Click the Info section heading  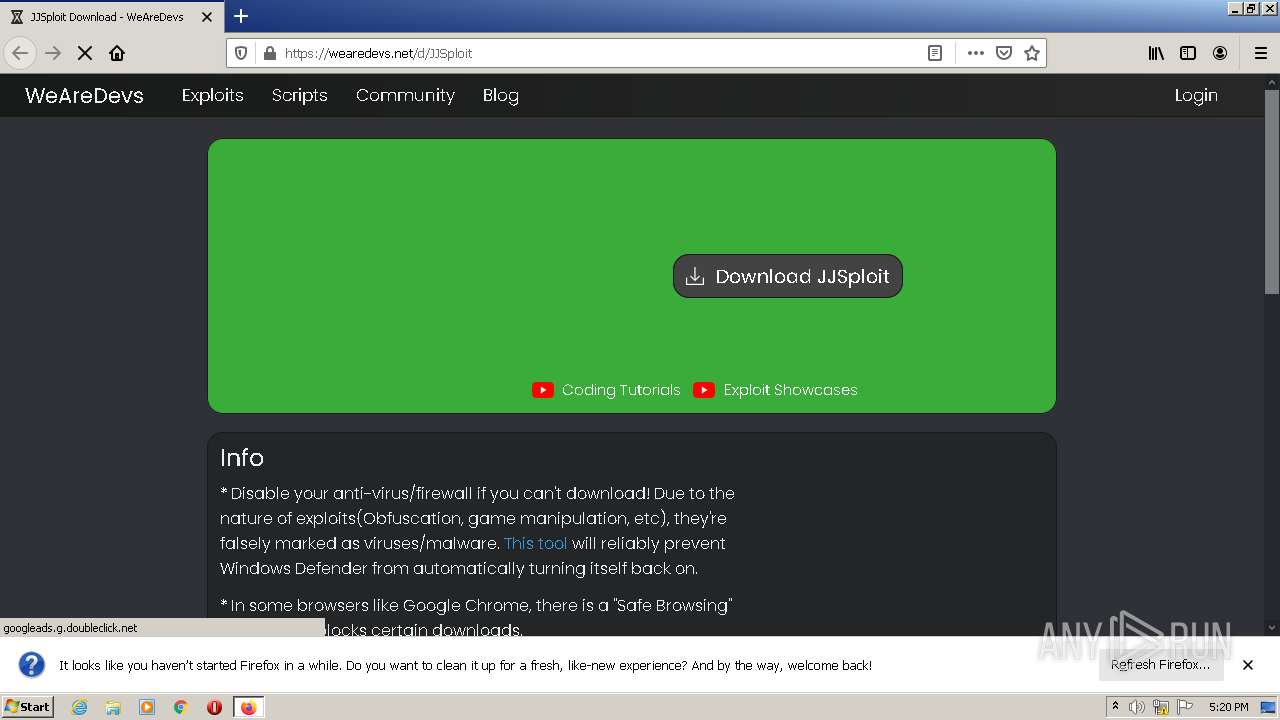tap(242, 457)
